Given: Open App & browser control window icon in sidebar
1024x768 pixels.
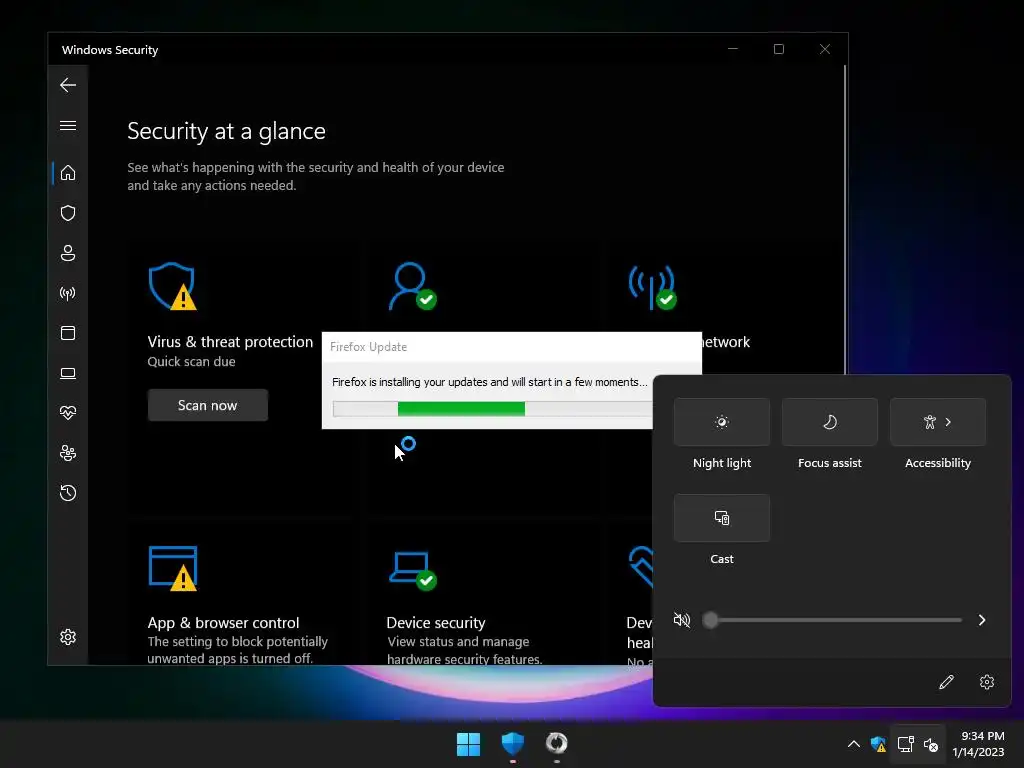Looking at the screenshot, I should tap(68, 333).
